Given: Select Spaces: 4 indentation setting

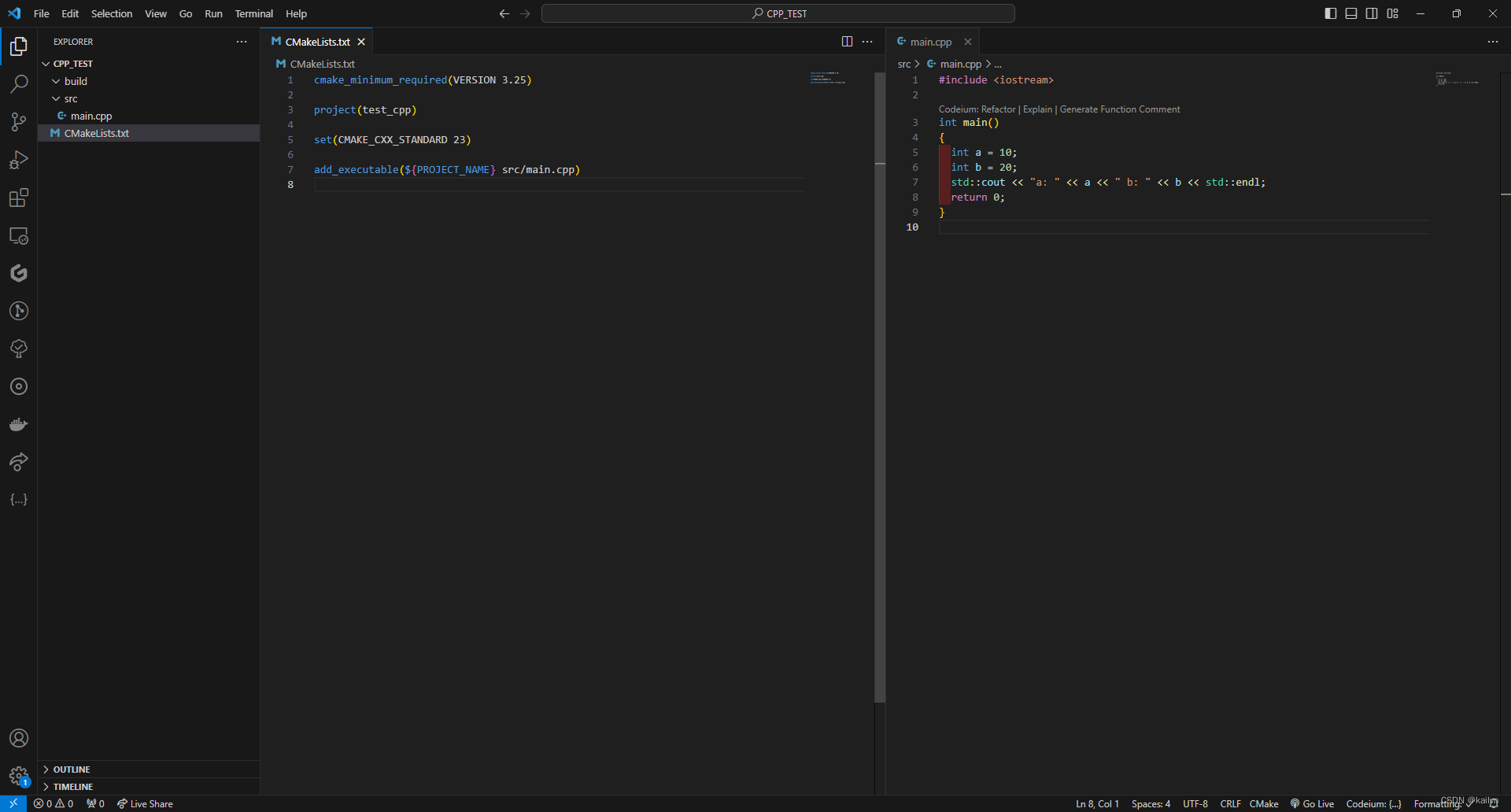Looking at the screenshot, I should tap(1151, 803).
